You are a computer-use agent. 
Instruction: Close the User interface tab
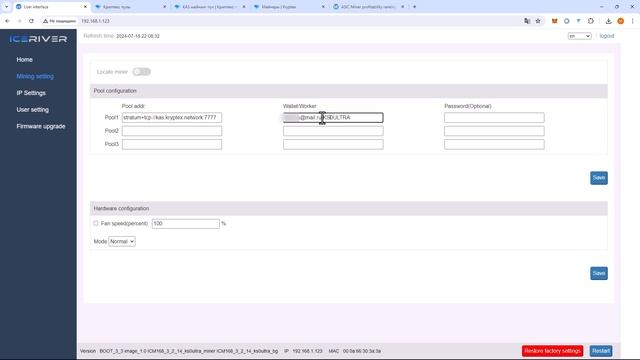click(x=85, y=7)
